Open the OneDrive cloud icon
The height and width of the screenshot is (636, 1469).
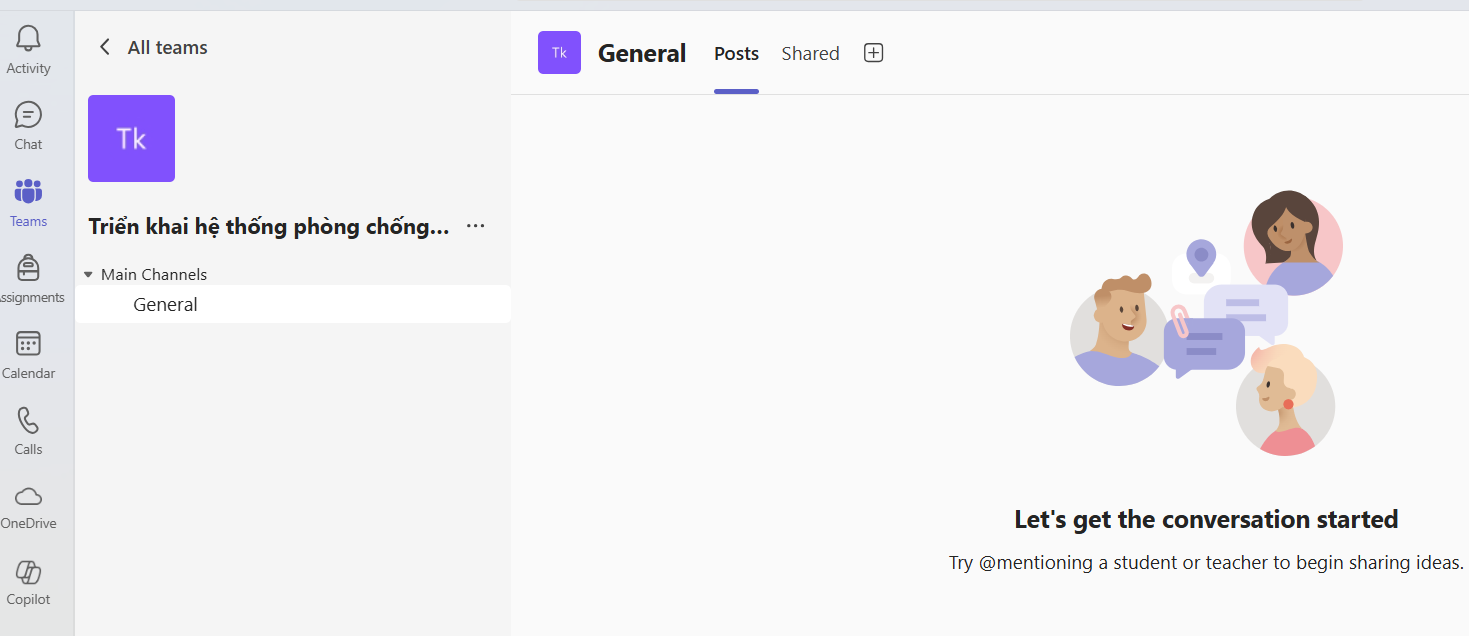click(x=28, y=496)
